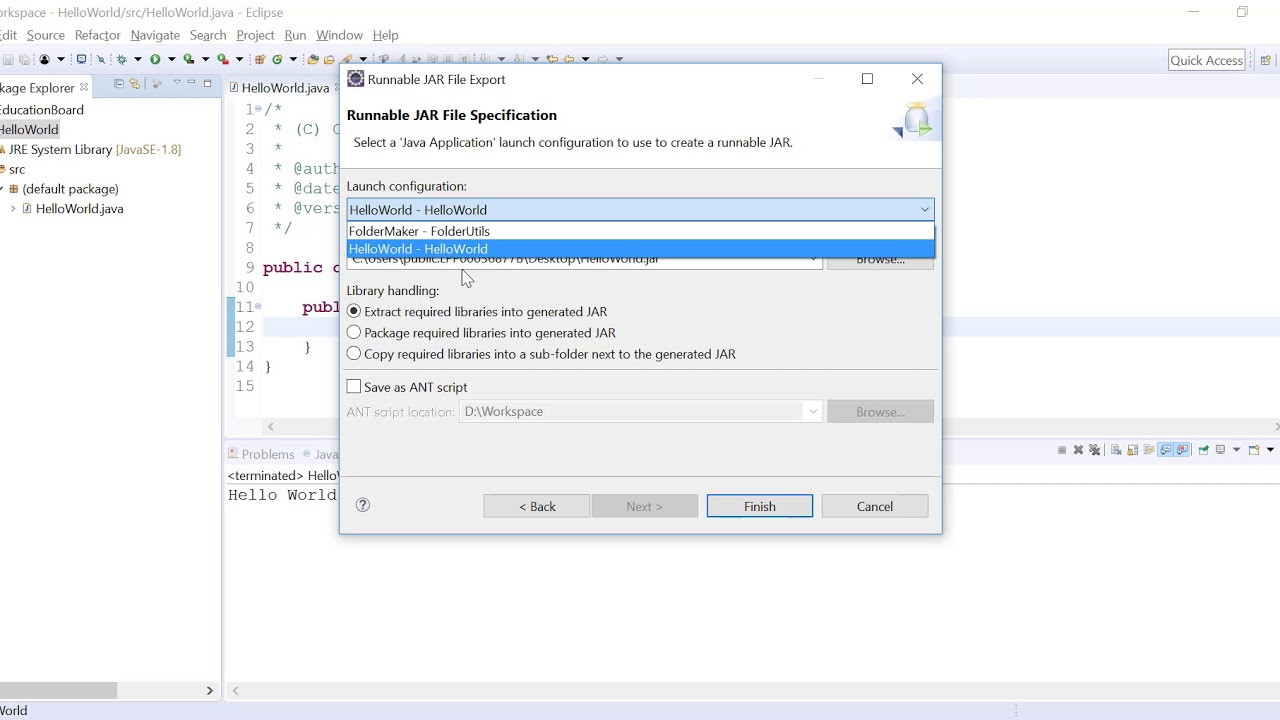The image size is (1280, 720).
Task: Click the Finish button
Action: 759,506
